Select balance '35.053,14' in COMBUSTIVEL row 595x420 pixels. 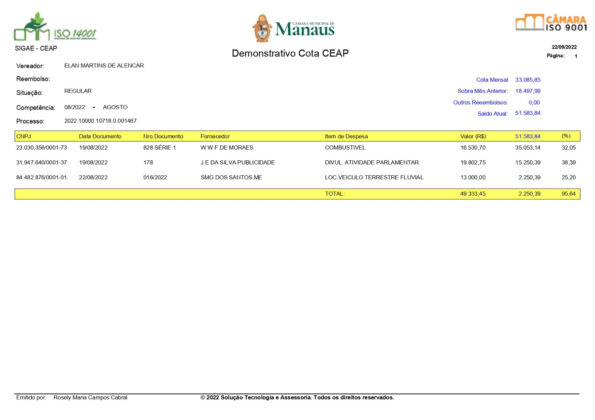[527, 148]
